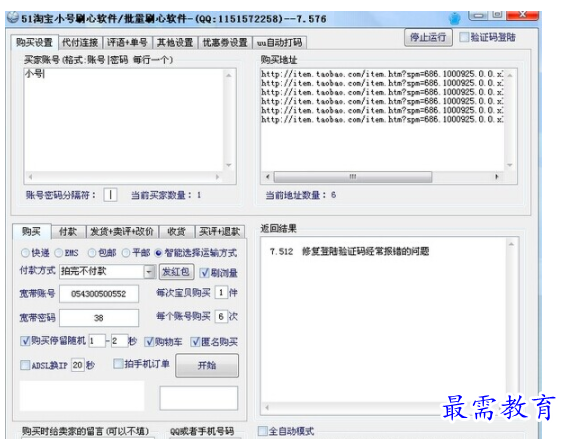Open the uu自动打码 tab
The height and width of the screenshot is (439, 564).
(x=279, y=43)
